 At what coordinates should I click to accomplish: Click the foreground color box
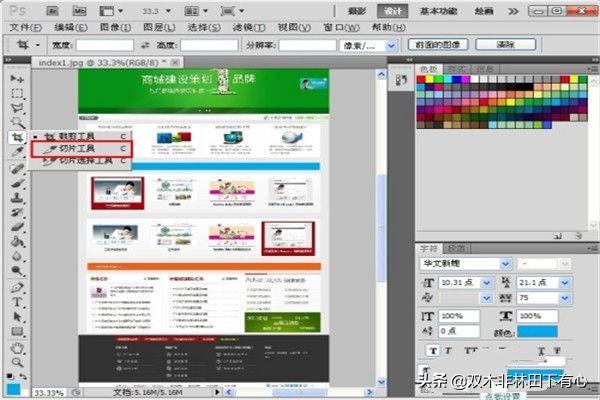(13, 390)
